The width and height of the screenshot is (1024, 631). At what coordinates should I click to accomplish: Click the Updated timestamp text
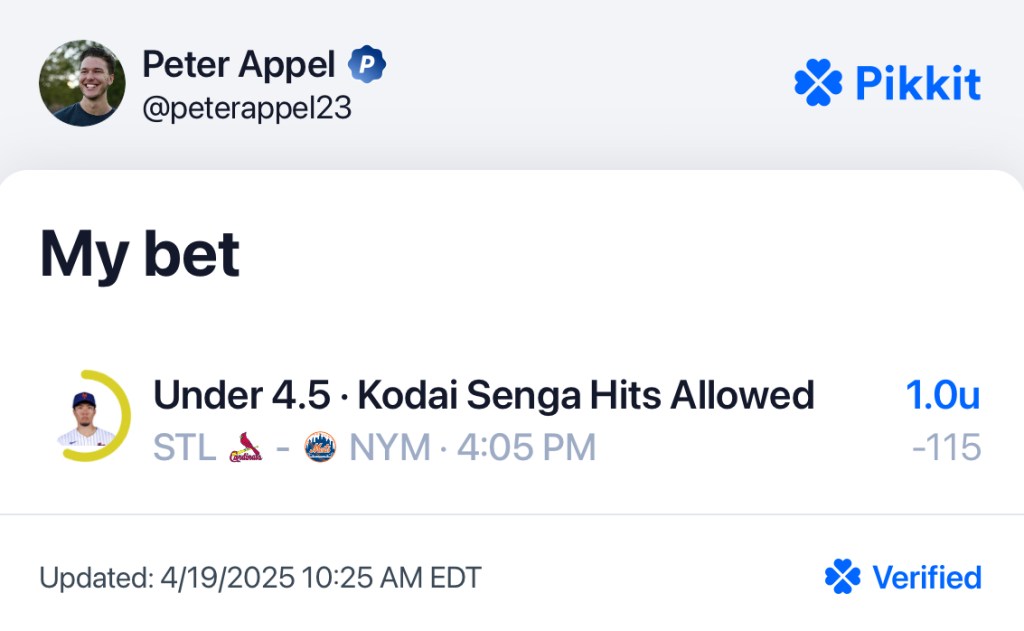(261, 578)
